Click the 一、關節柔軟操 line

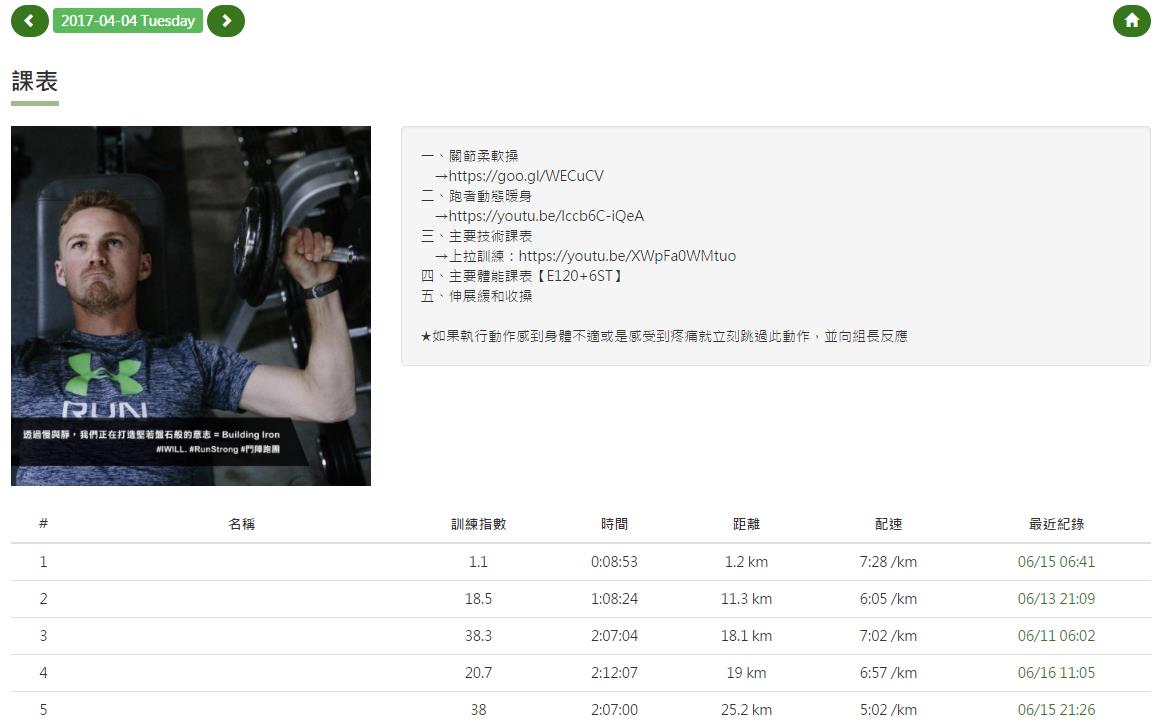469,156
